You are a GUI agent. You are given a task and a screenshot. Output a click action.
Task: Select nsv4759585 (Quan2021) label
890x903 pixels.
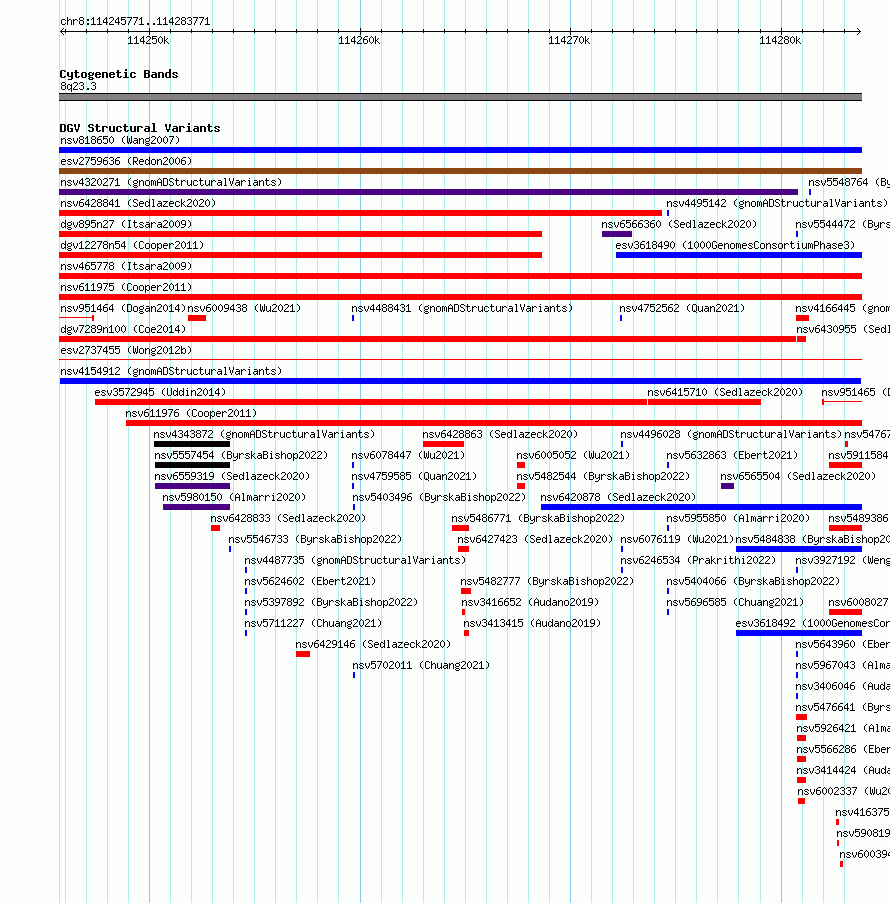[x=414, y=477]
